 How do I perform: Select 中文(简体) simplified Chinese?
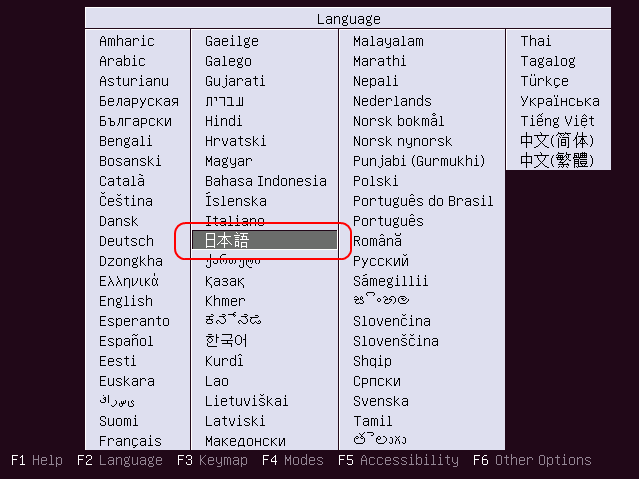pos(557,141)
